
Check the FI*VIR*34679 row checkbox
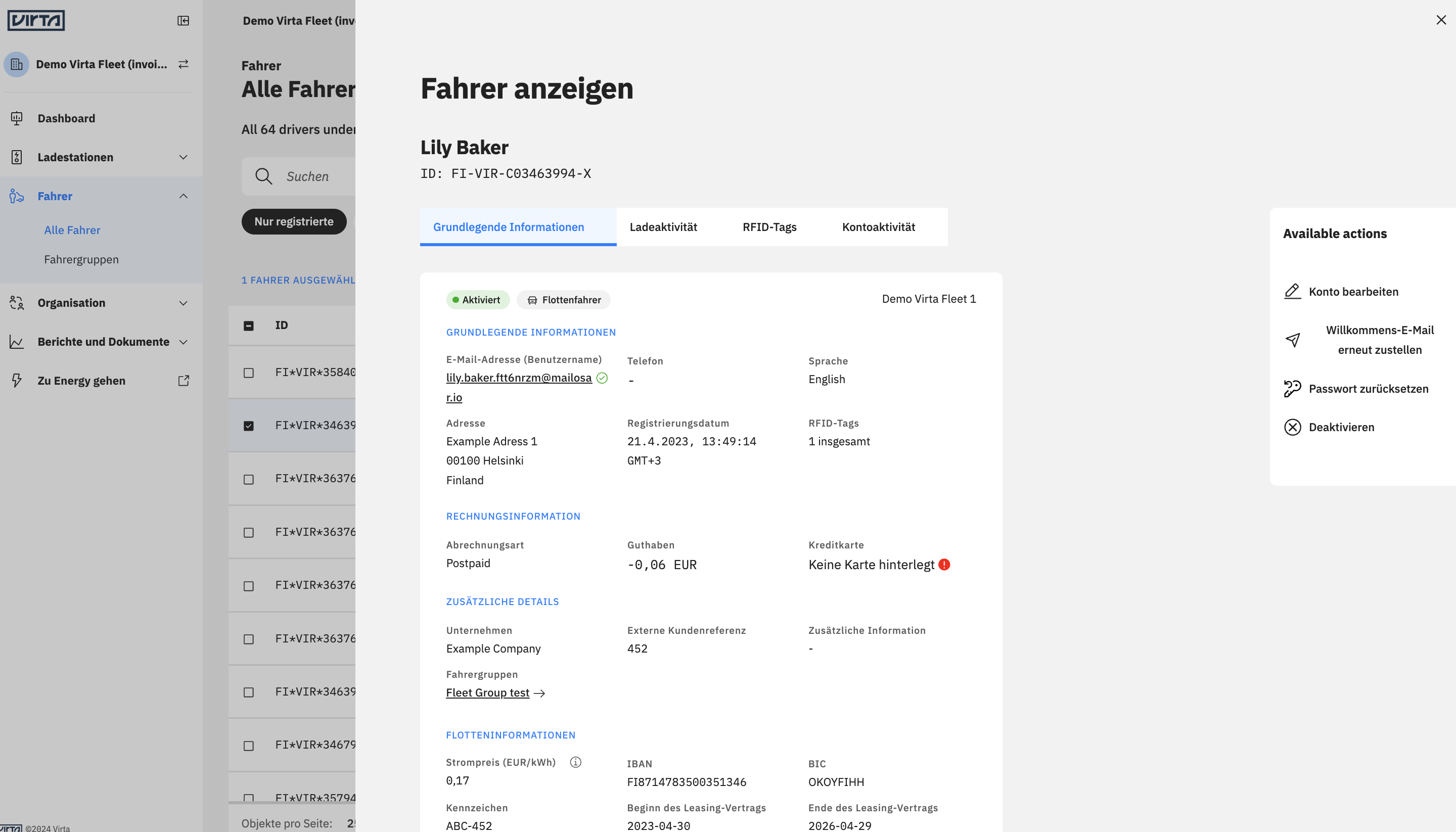(x=249, y=746)
